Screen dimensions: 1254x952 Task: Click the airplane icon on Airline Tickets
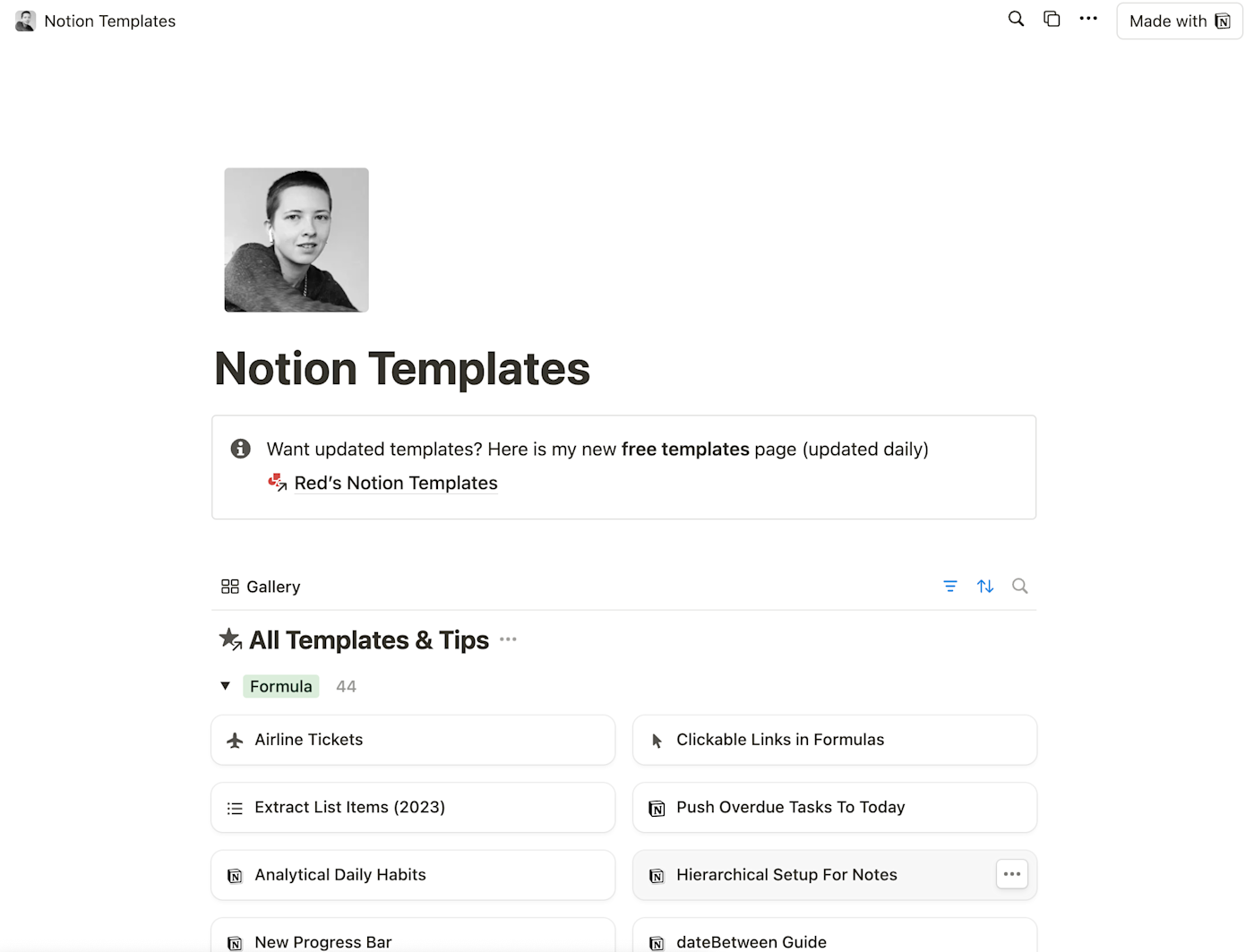(235, 740)
